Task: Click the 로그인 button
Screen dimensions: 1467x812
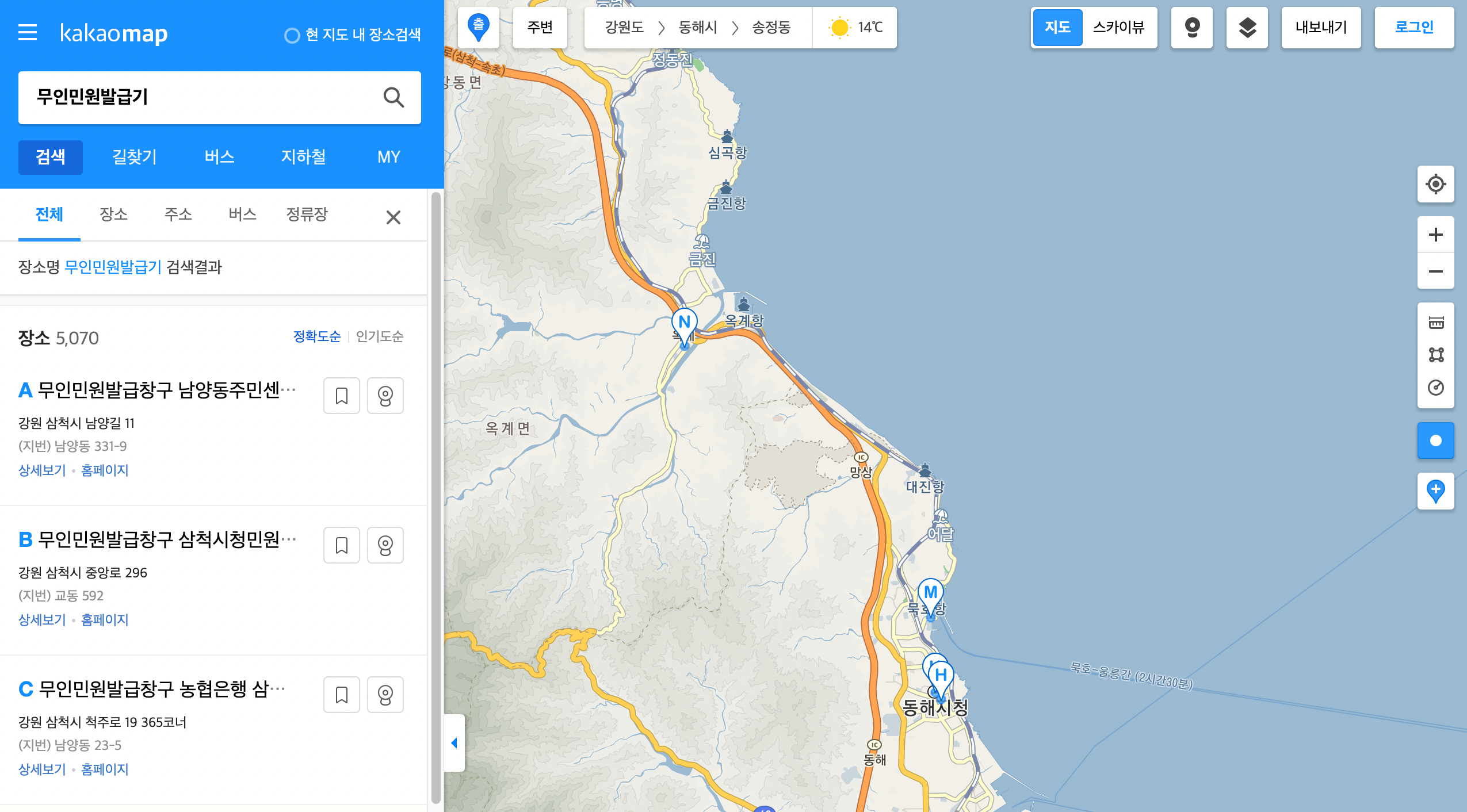Action: pyautogui.click(x=1413, y=28)
